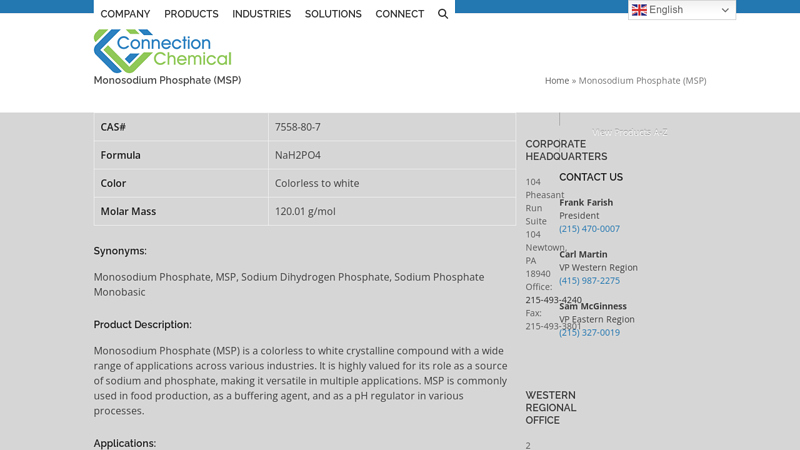Open the INDUSTRIES menu
This screenshot has height=450, width=800.
(262, 14)
